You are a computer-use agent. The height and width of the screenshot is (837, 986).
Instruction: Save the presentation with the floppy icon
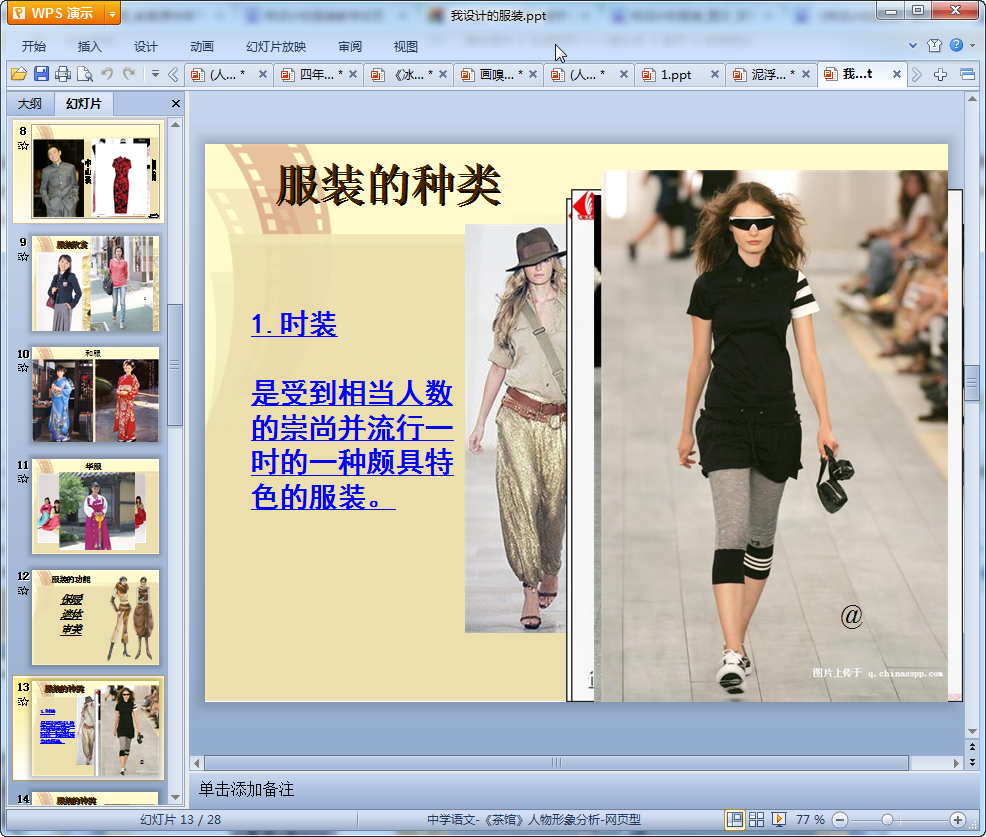tap(42, 74)
